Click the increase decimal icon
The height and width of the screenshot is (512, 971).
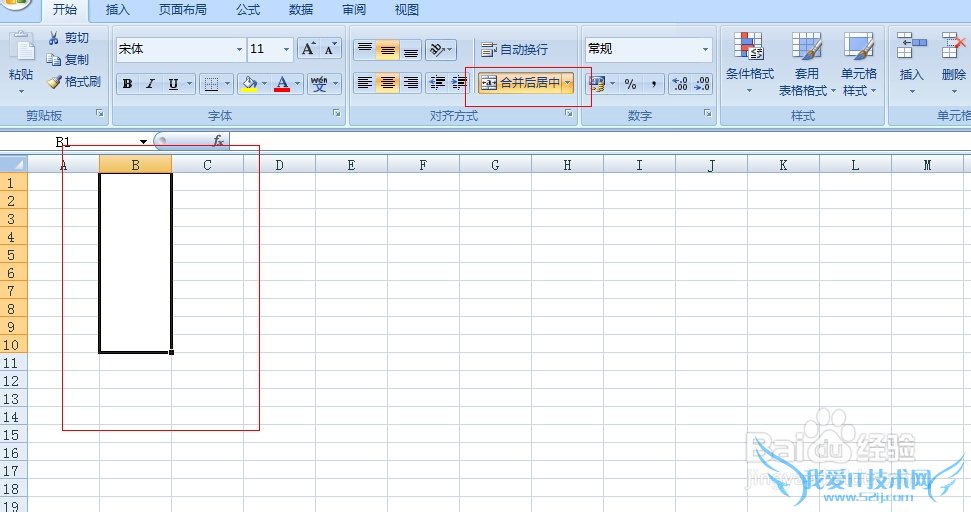pyautogui.click(x=680, y=84)
